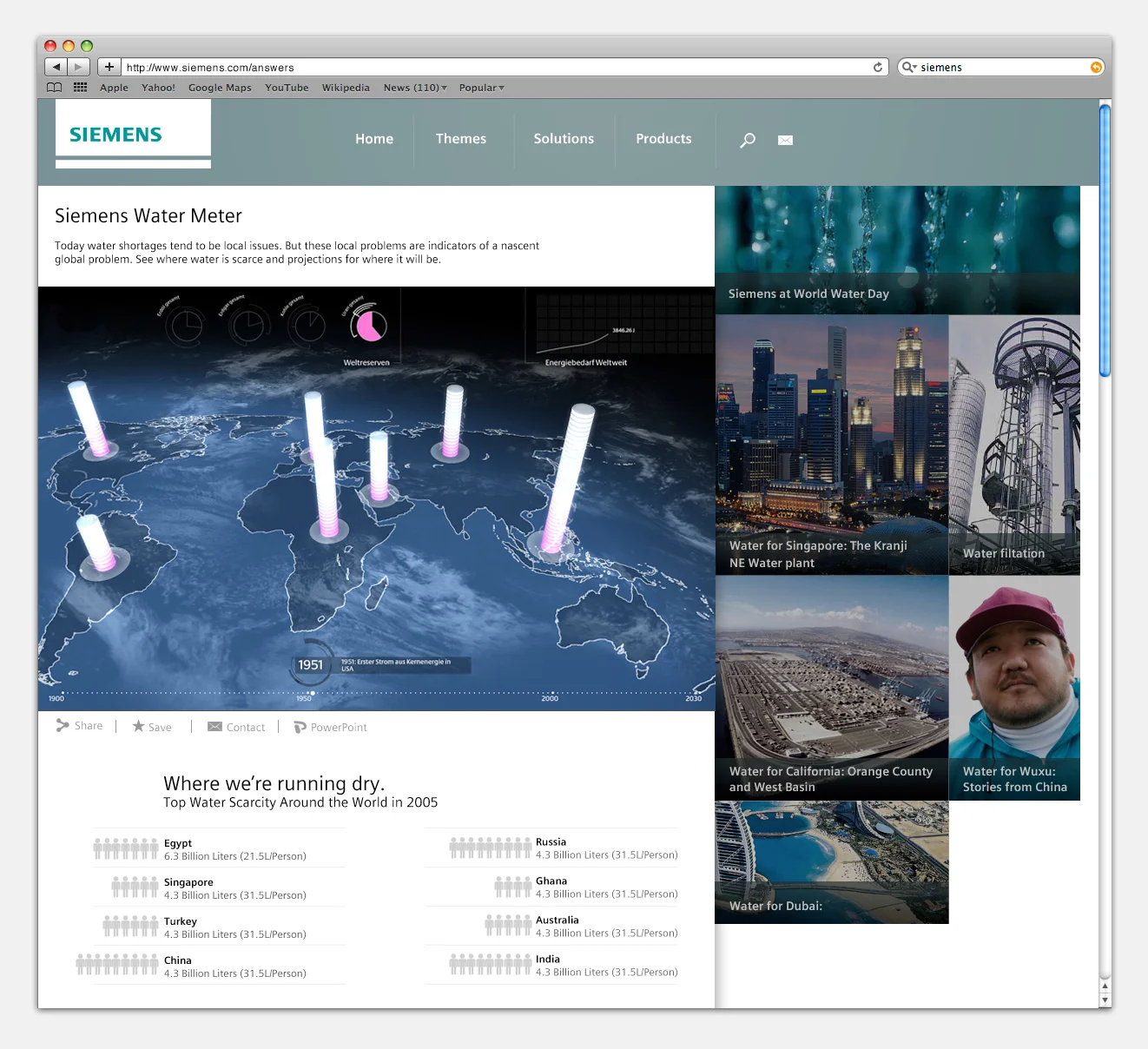Click the PowerPoint link text
Viewport: 1148px width, 1049px height.
click(339, 728)
